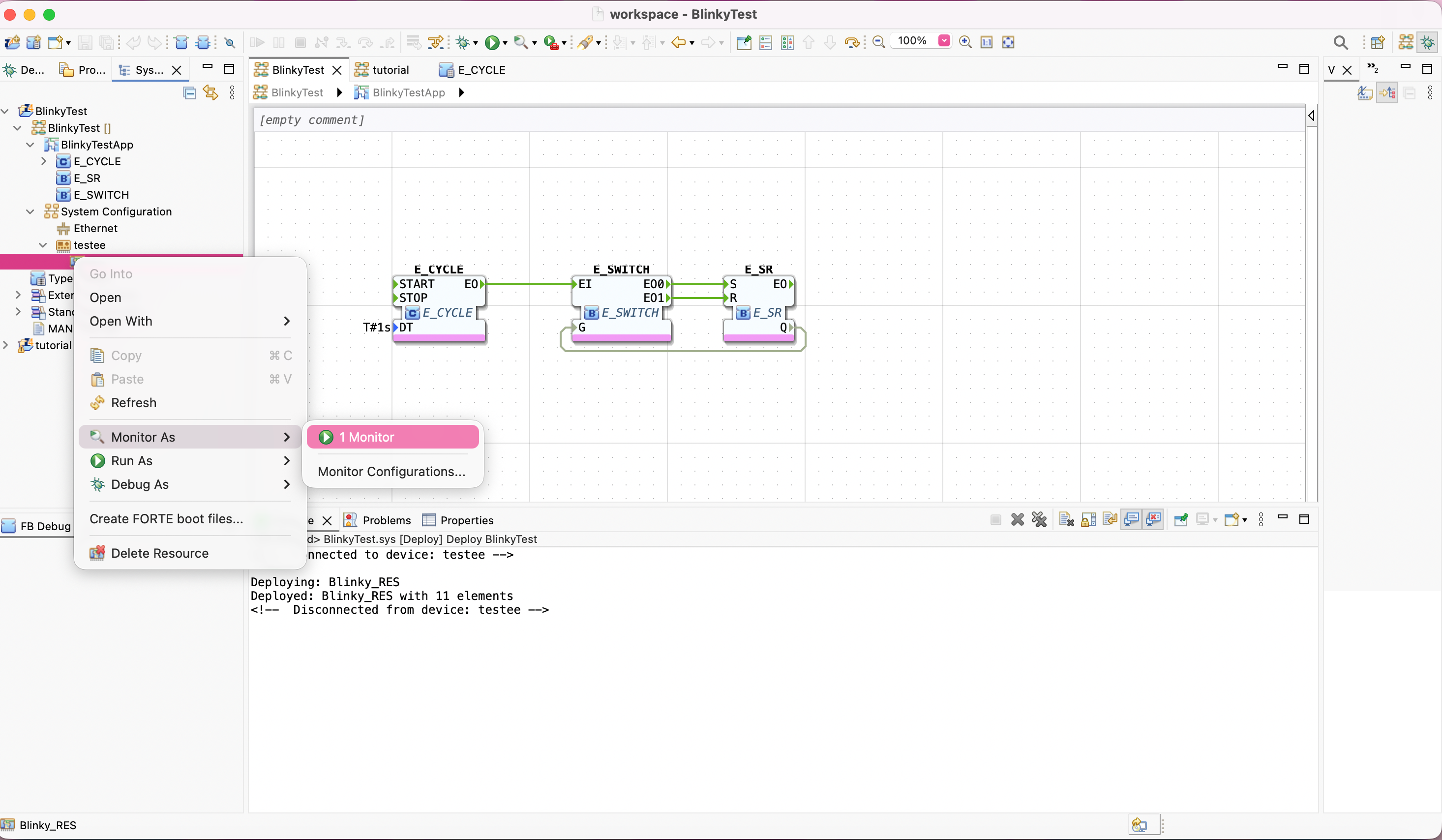Open breadcrumb arrow after BlinkyTestApp
Image resolution: width=1442 pixels, height=840 pixels.
[461, 92]
